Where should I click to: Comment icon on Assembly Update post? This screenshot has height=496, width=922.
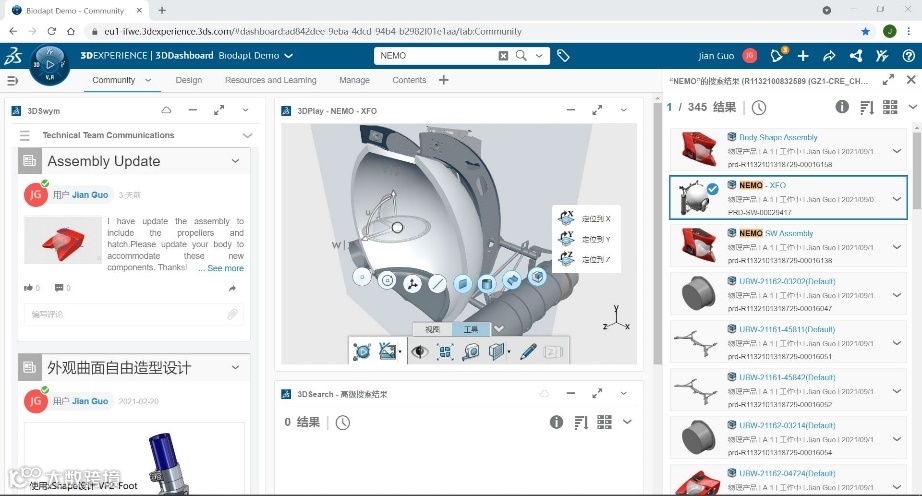coord(59,288)
